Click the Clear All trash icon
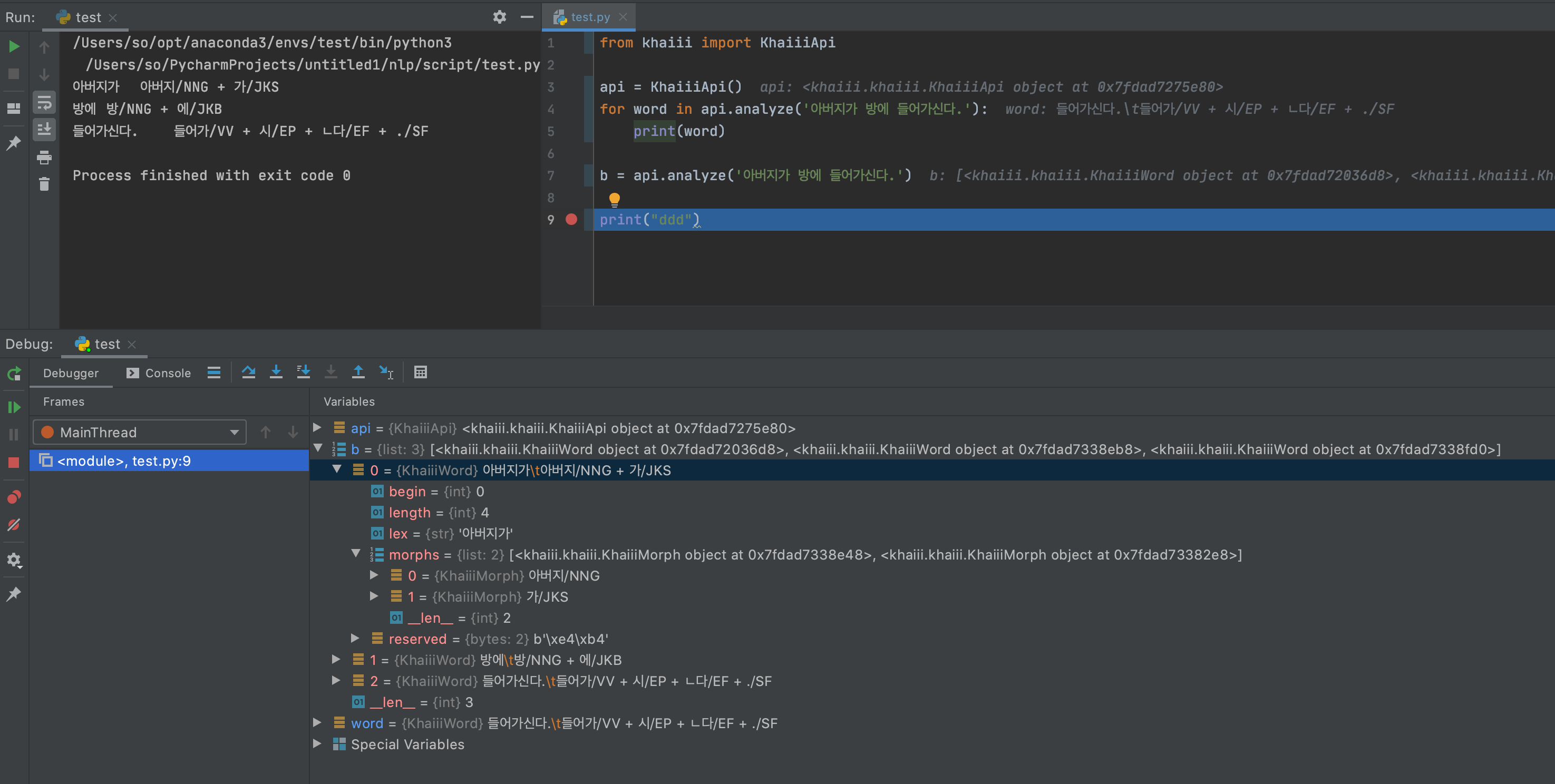Image resolution: width=1555 pixels, height=784 pixels. pos(44,184)
